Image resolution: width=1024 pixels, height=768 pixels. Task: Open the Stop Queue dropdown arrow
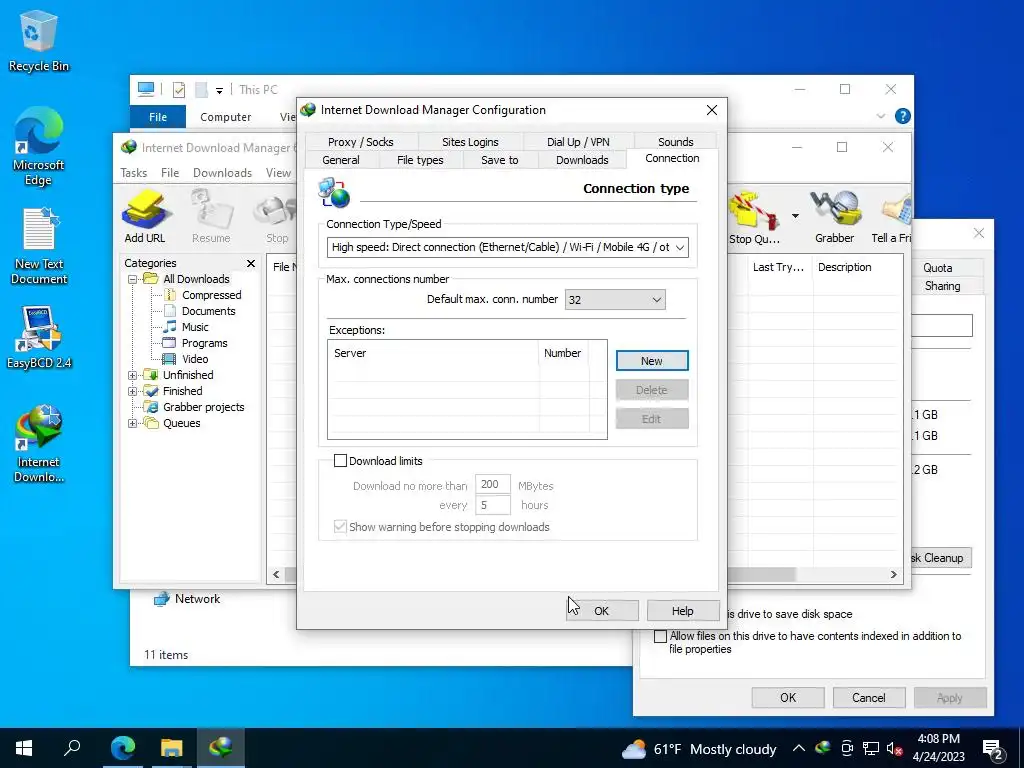[795, 216]
